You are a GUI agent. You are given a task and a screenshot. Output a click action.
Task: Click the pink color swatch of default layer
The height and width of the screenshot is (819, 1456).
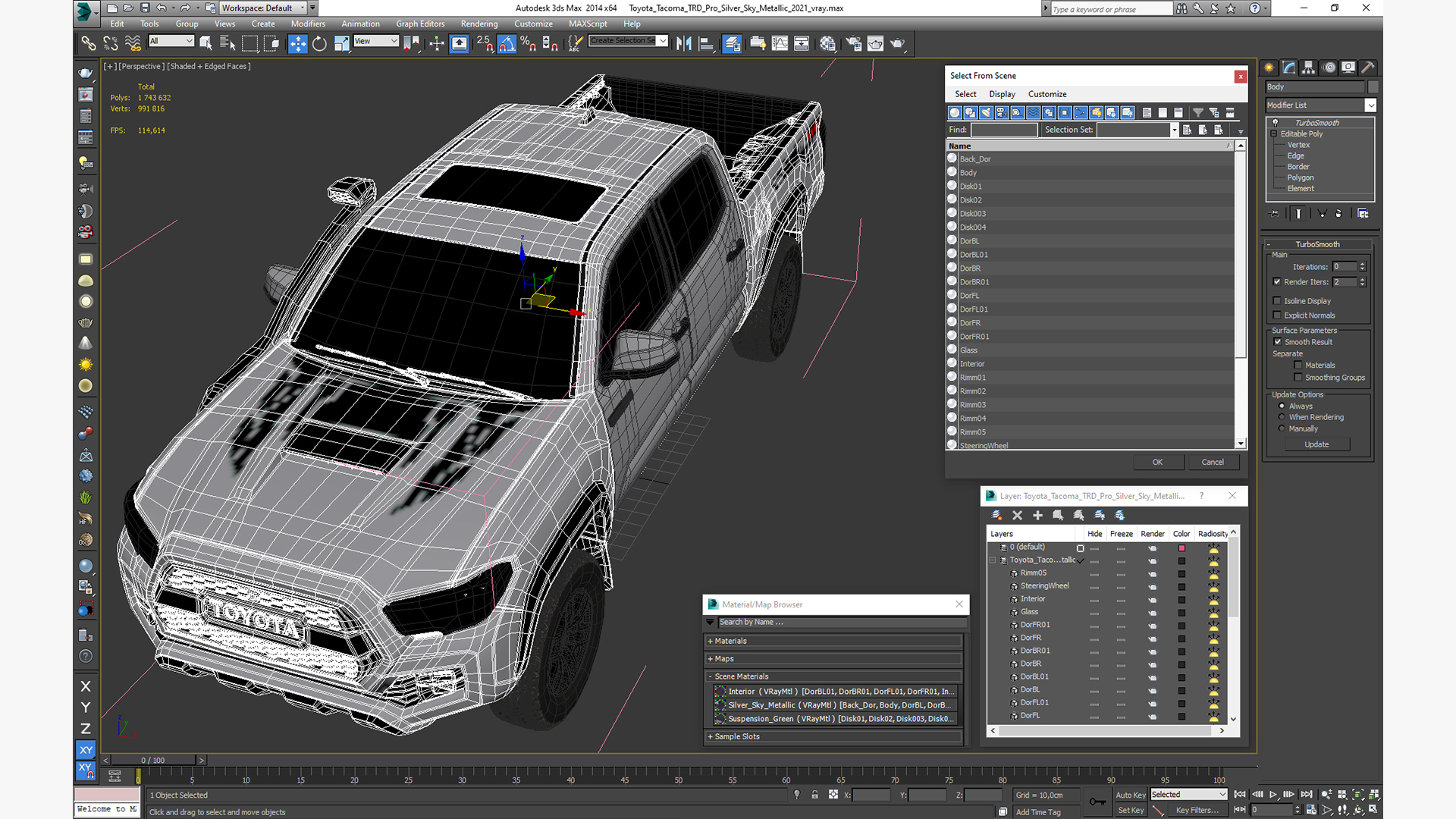click(1181, 548)
